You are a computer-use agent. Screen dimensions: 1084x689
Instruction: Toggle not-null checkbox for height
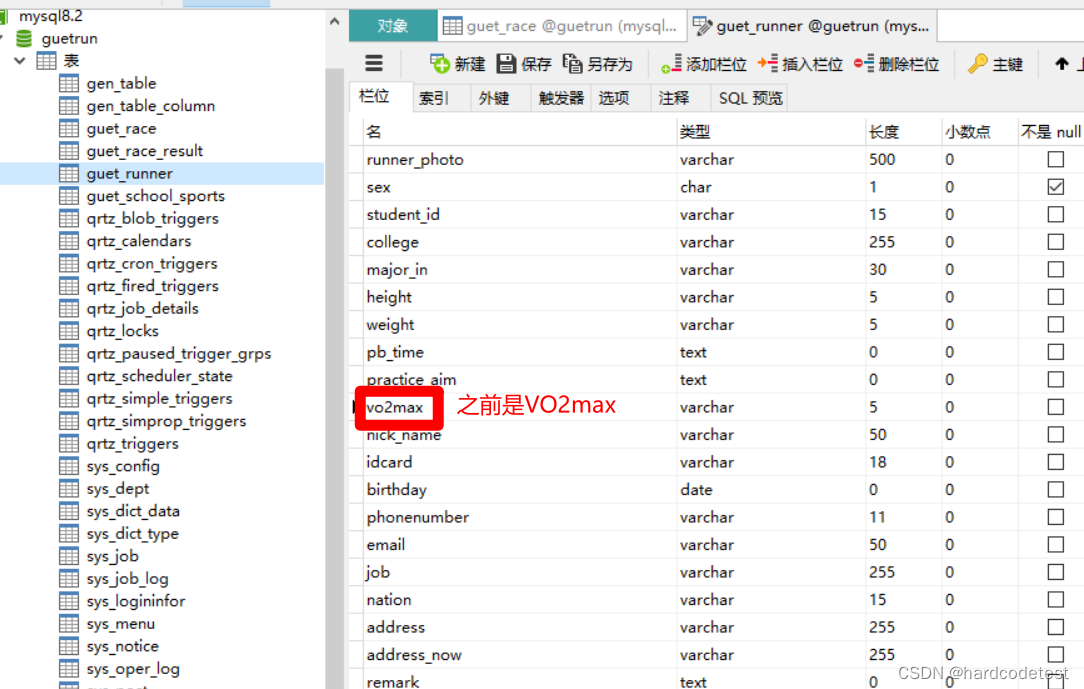1055,297
